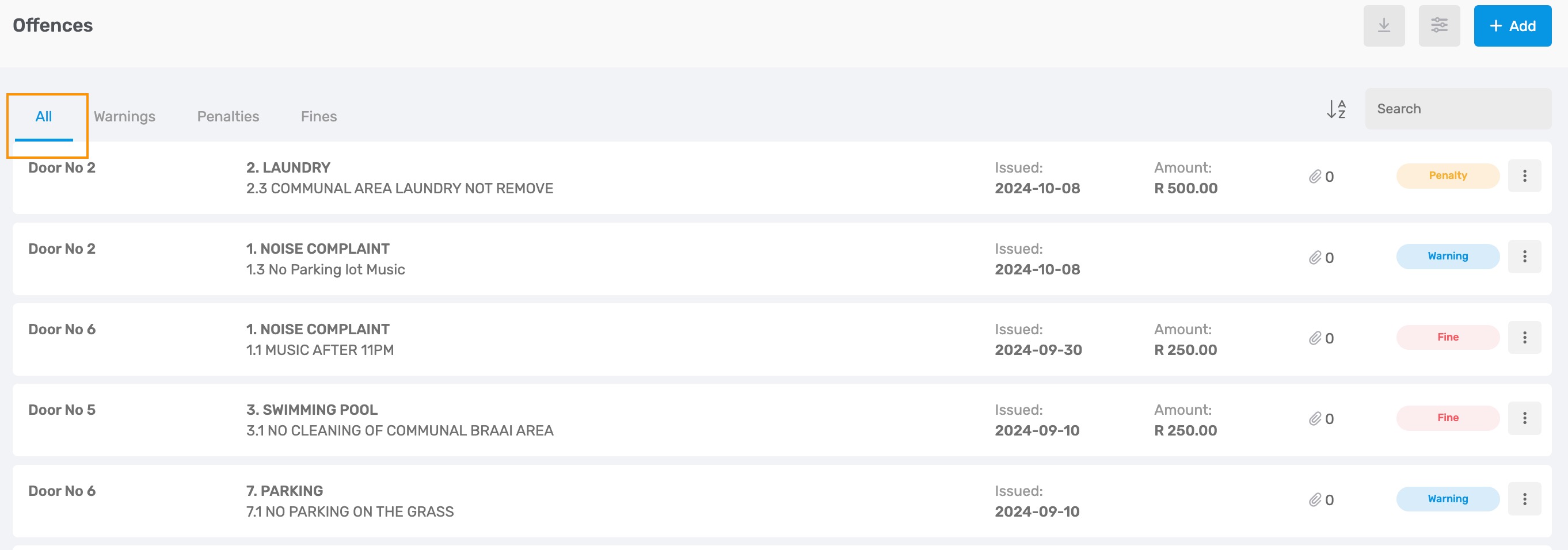1568x550 pixels.
Task: Open three-dot menu for Swimming Pool fine
Action: click(x=1524, y=418)
